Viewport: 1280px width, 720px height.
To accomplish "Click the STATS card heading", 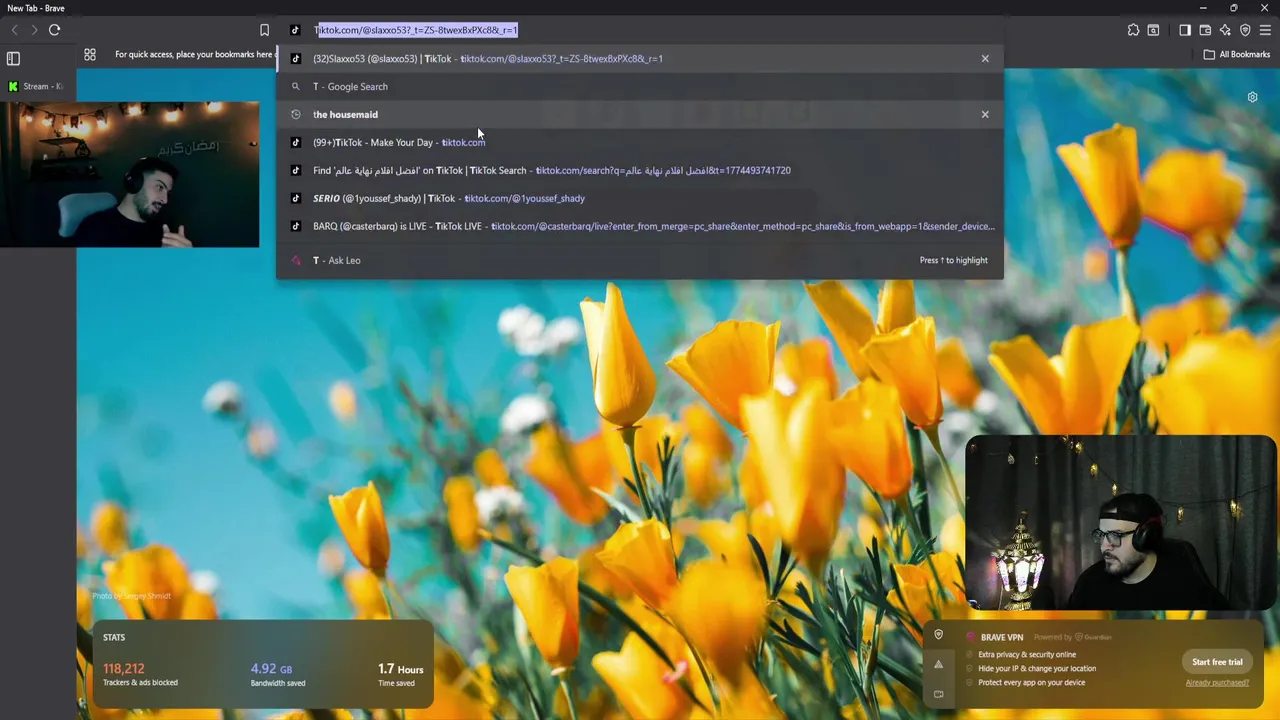I will pos(114,637).
